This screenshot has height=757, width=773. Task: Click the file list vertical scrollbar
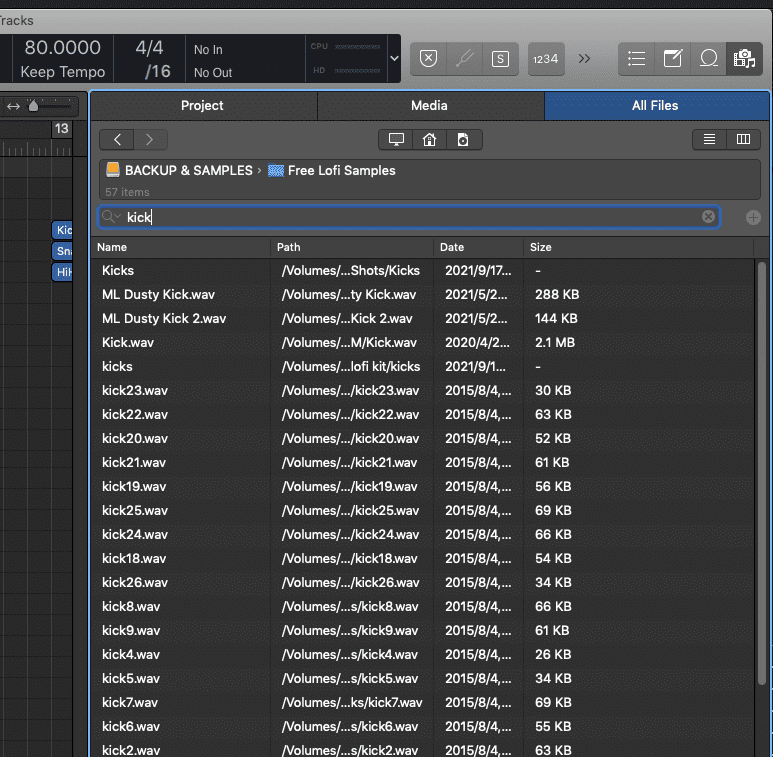pyautogui.click(x=762, y=473)
